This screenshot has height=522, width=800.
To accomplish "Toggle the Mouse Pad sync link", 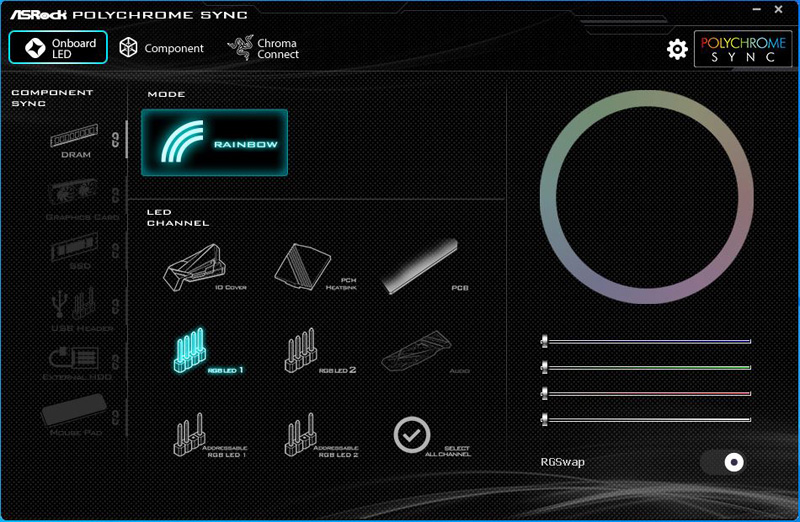I will [x=115, y=417].
